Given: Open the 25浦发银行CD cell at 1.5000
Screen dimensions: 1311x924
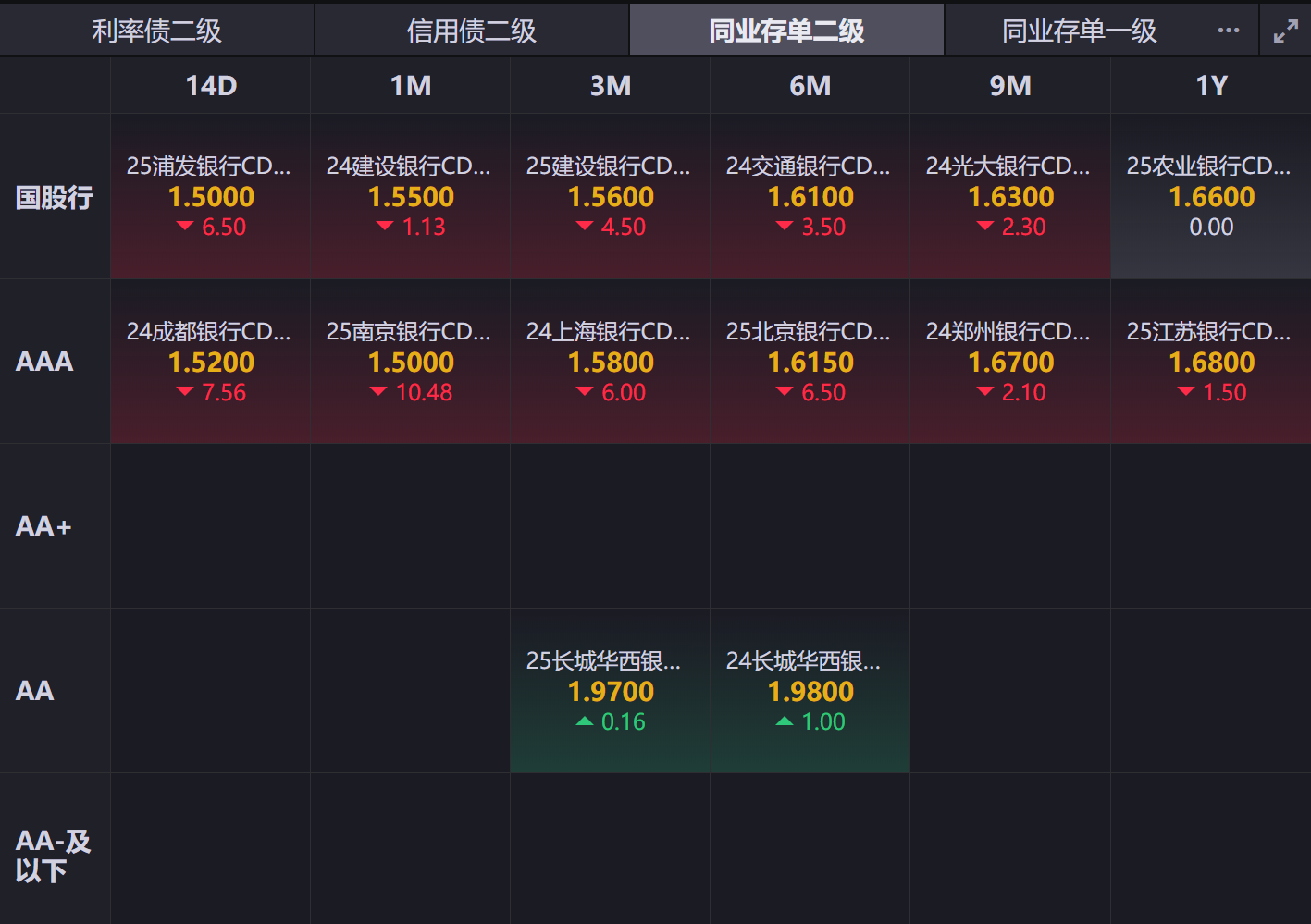Looking at the screenshot, I should [211, 196].
